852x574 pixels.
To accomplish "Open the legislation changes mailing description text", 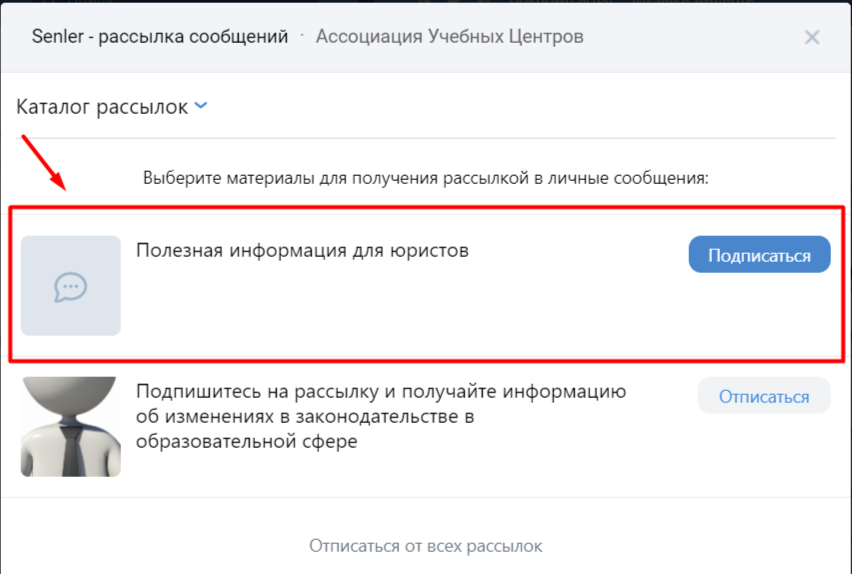I will point(380,416).
